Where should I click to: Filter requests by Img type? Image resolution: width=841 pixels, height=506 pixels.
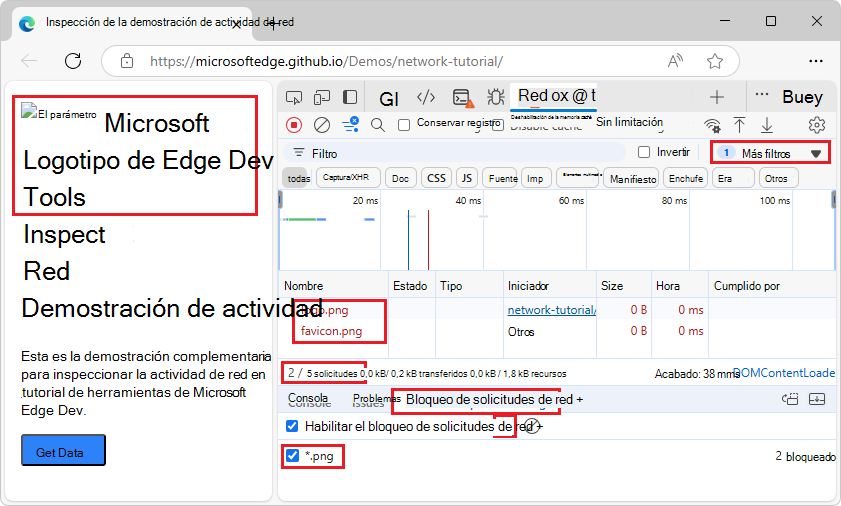[x=535, y=178]
